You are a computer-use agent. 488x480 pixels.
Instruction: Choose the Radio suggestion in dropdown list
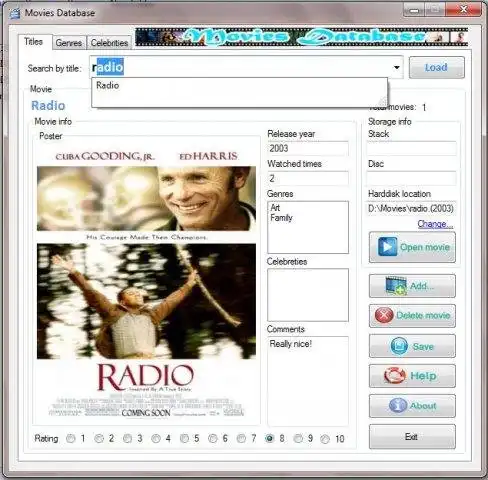point(239,85)
